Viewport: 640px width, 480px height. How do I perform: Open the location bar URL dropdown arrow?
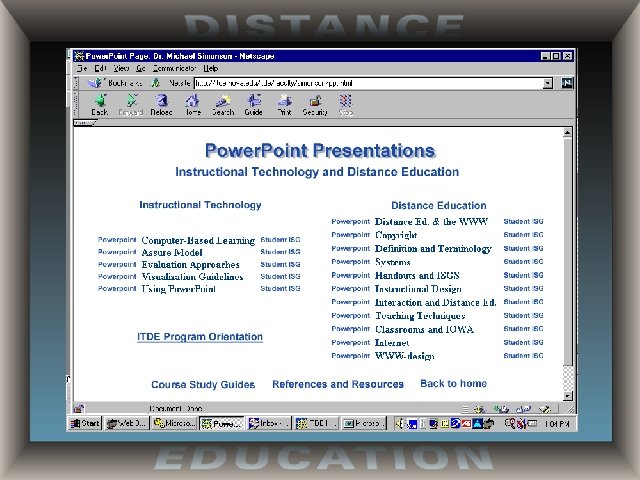[x=548, y=83]
